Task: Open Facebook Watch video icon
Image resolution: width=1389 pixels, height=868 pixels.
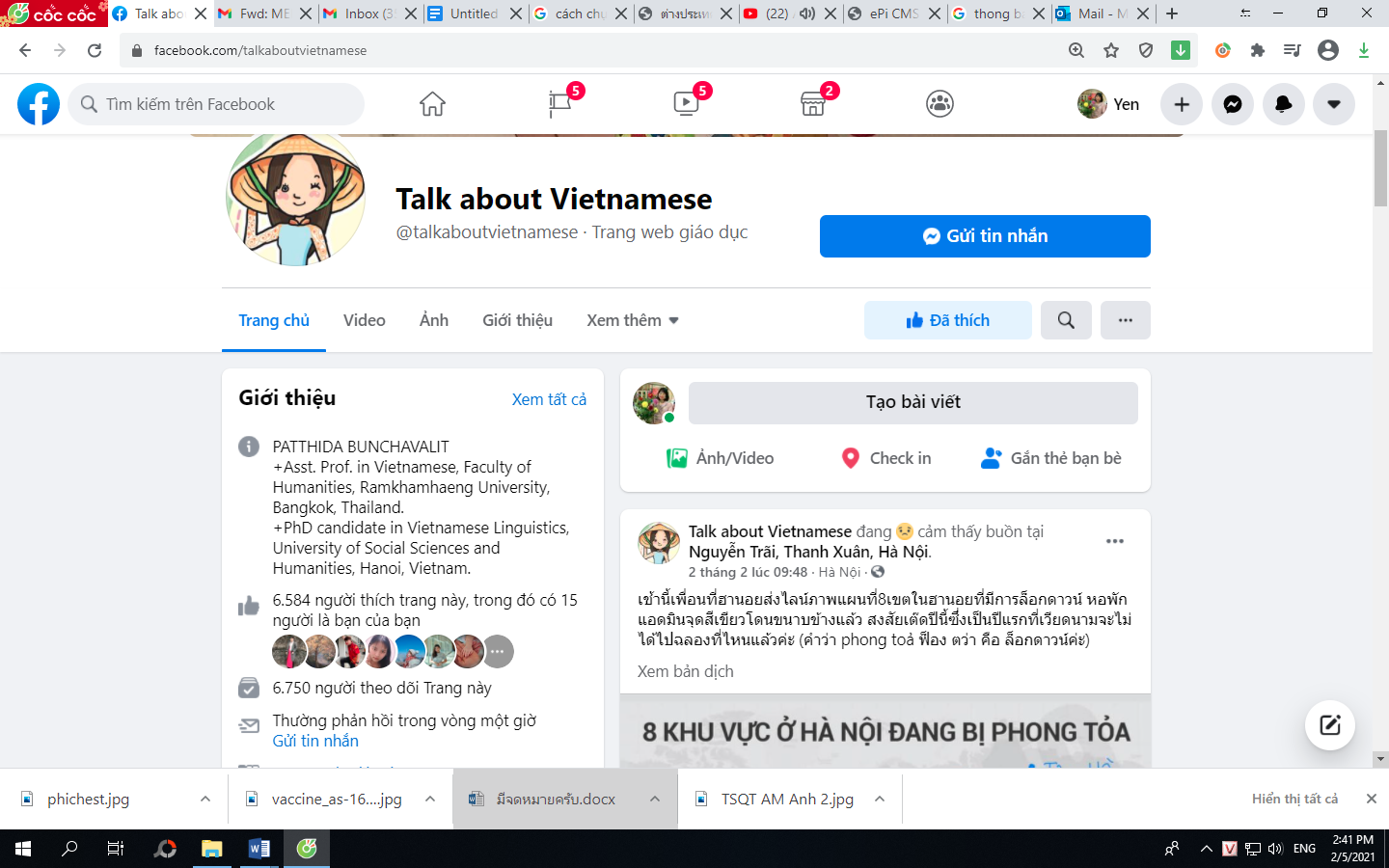Action: pos(686,104)
